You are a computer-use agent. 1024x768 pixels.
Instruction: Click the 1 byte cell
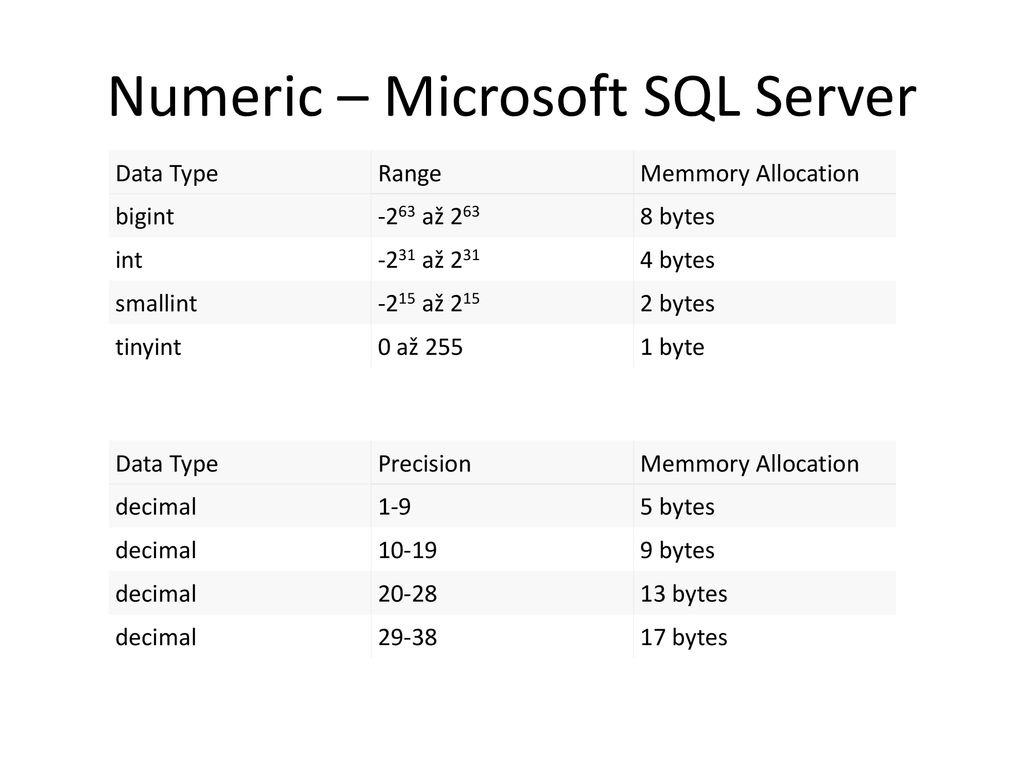click(x=672, y=347)
